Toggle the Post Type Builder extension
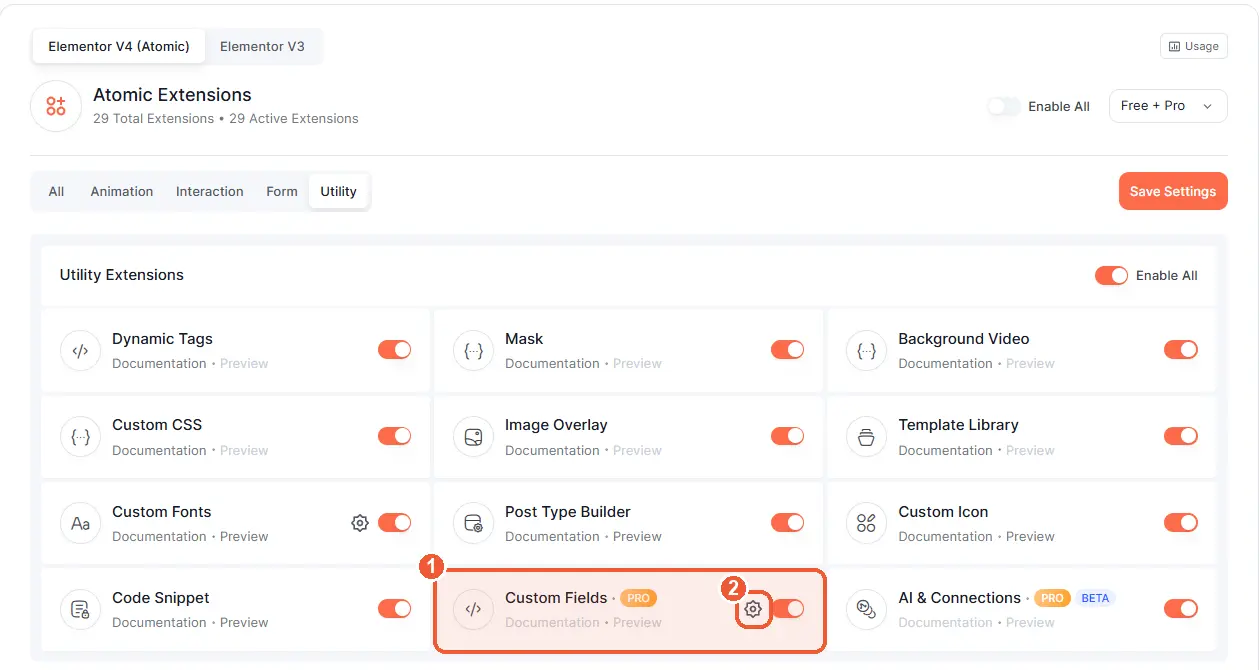Image resolution: width=1260 pixels, height=670 pixels. point(787,522)
